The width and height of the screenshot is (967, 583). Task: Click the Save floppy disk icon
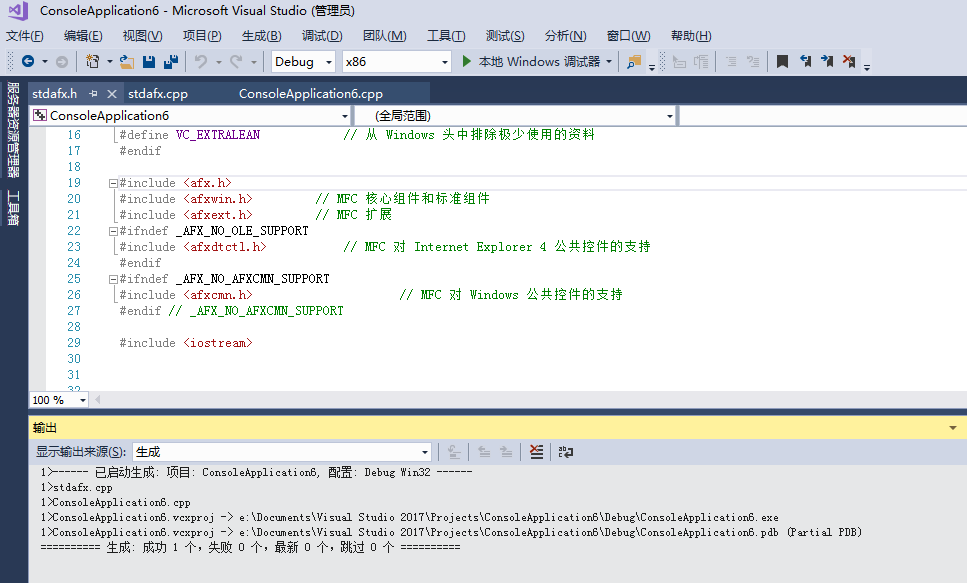click(x=149, y=61)
